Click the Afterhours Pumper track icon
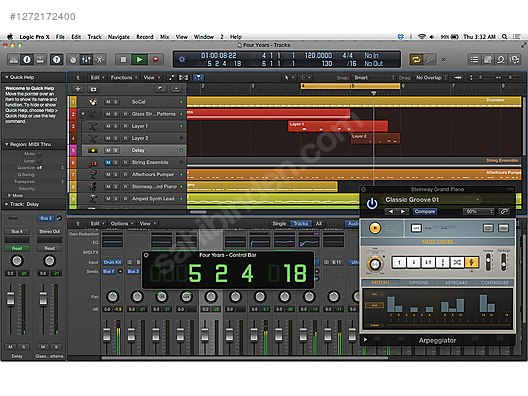 pos(93,174)
